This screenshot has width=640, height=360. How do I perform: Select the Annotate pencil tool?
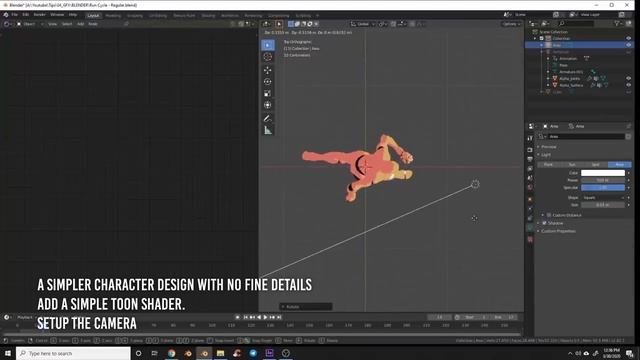[268, 118]
